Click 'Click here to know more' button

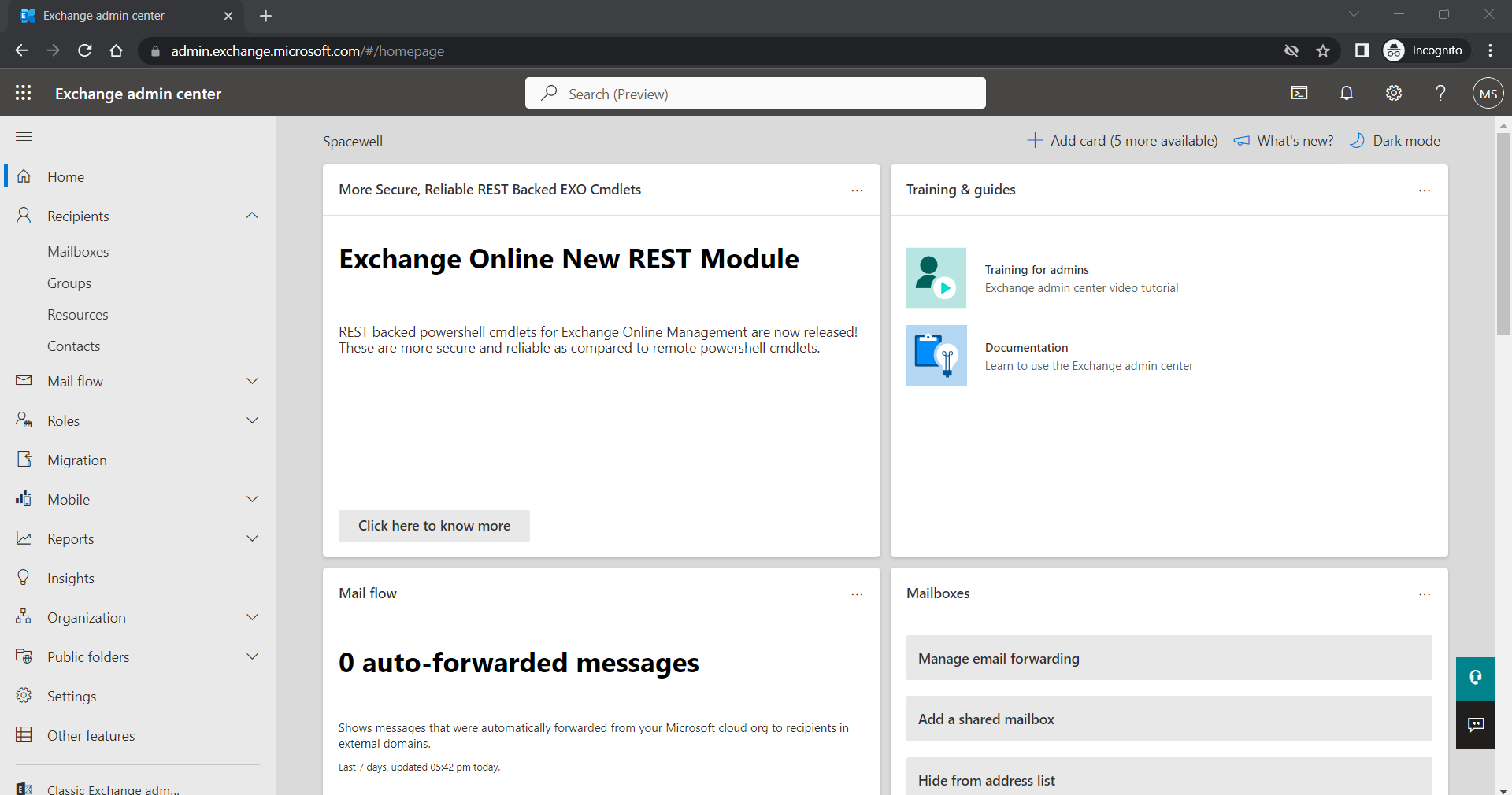(x=434, y=526)
